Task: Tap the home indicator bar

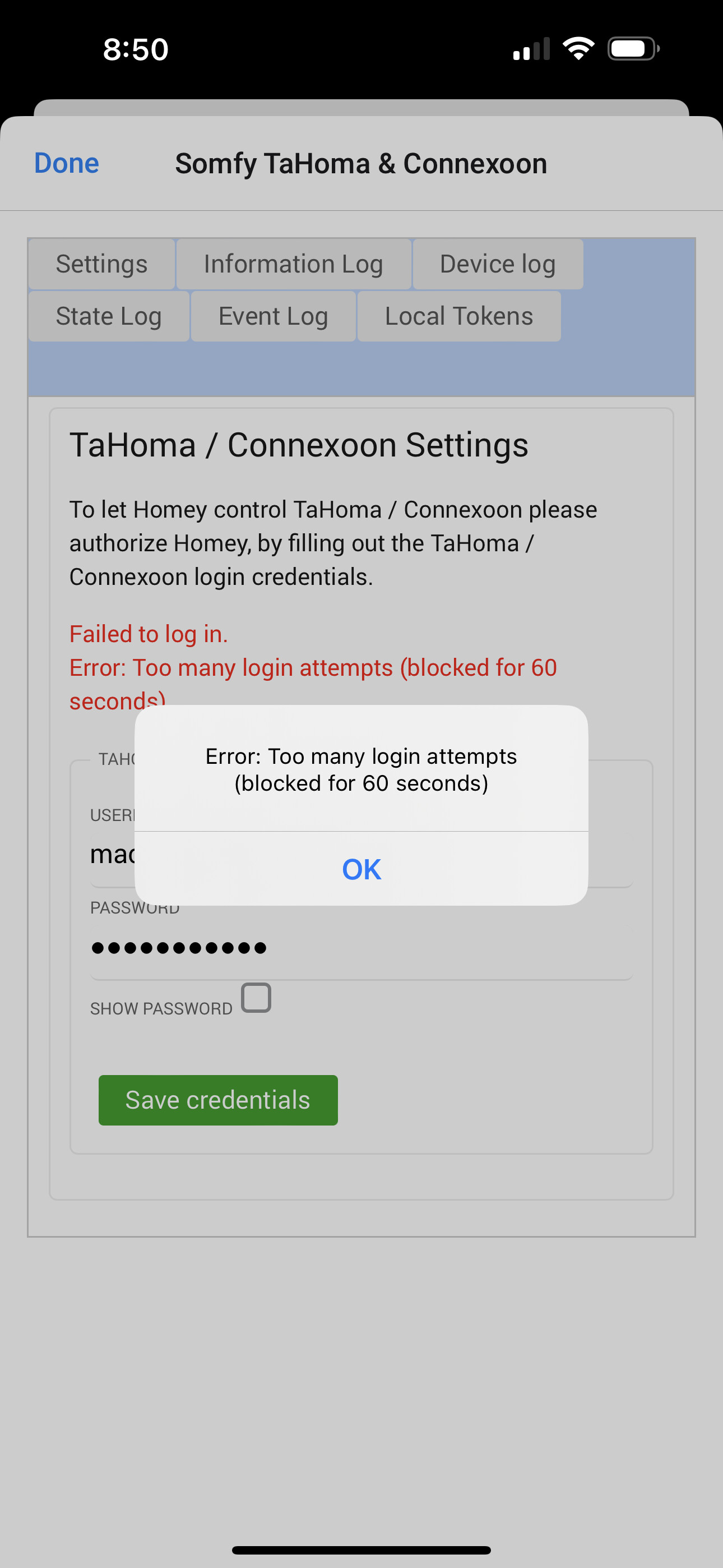Action: tap(361, 1549)
